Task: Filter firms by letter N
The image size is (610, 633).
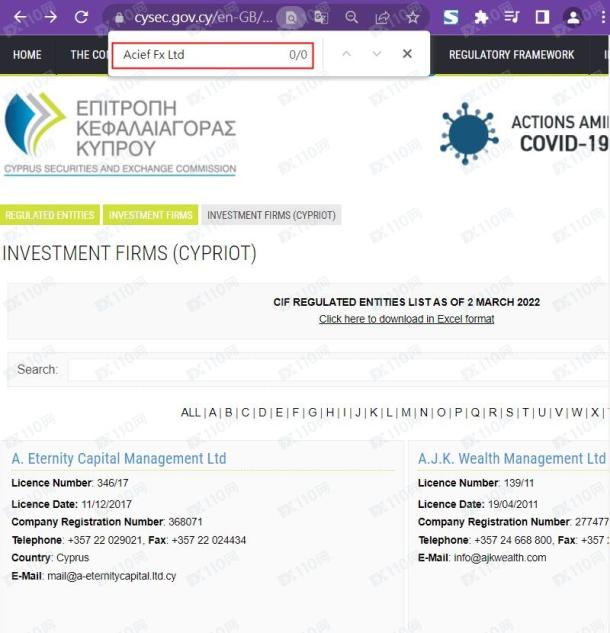Action: pos(423,413)
